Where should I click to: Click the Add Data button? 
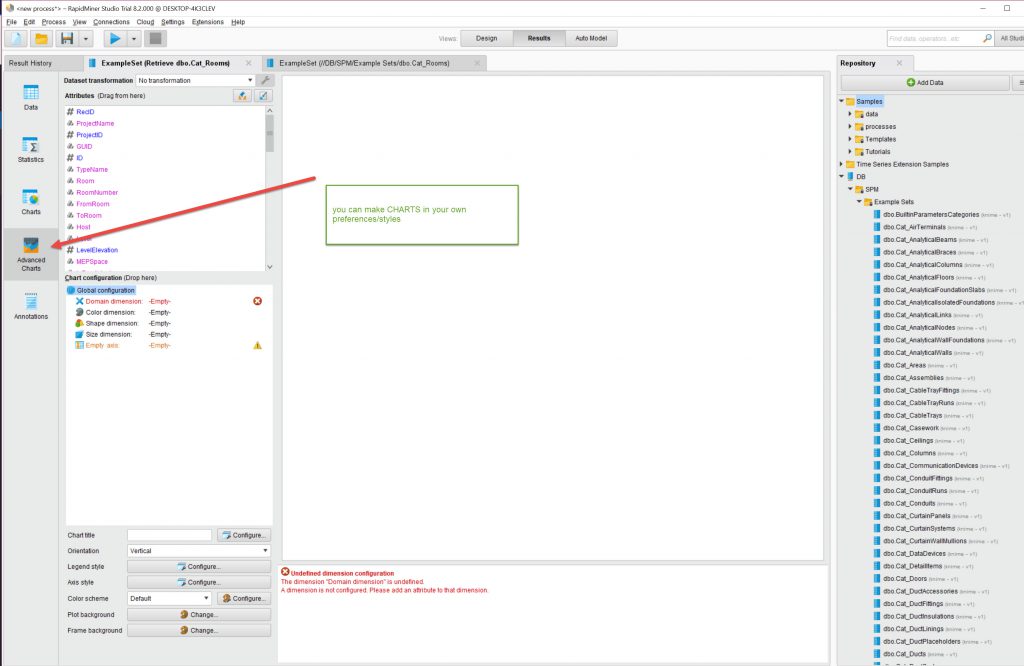coord(924,82)
